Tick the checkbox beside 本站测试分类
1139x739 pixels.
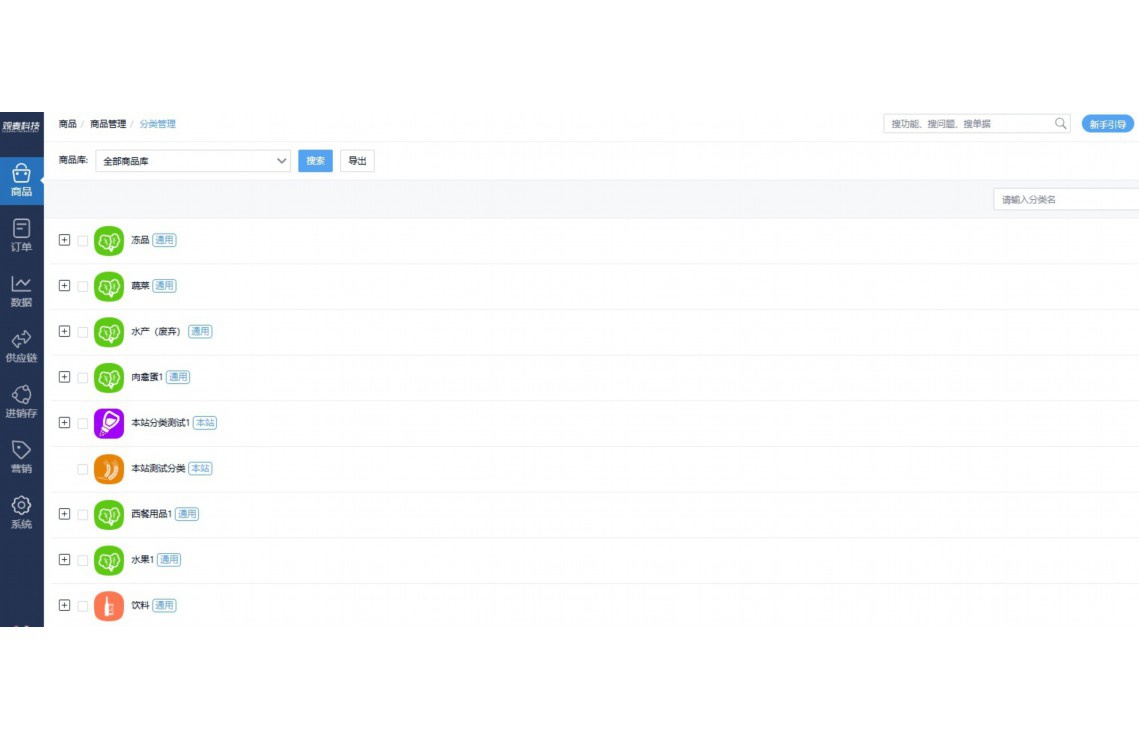tap(83, 469)
